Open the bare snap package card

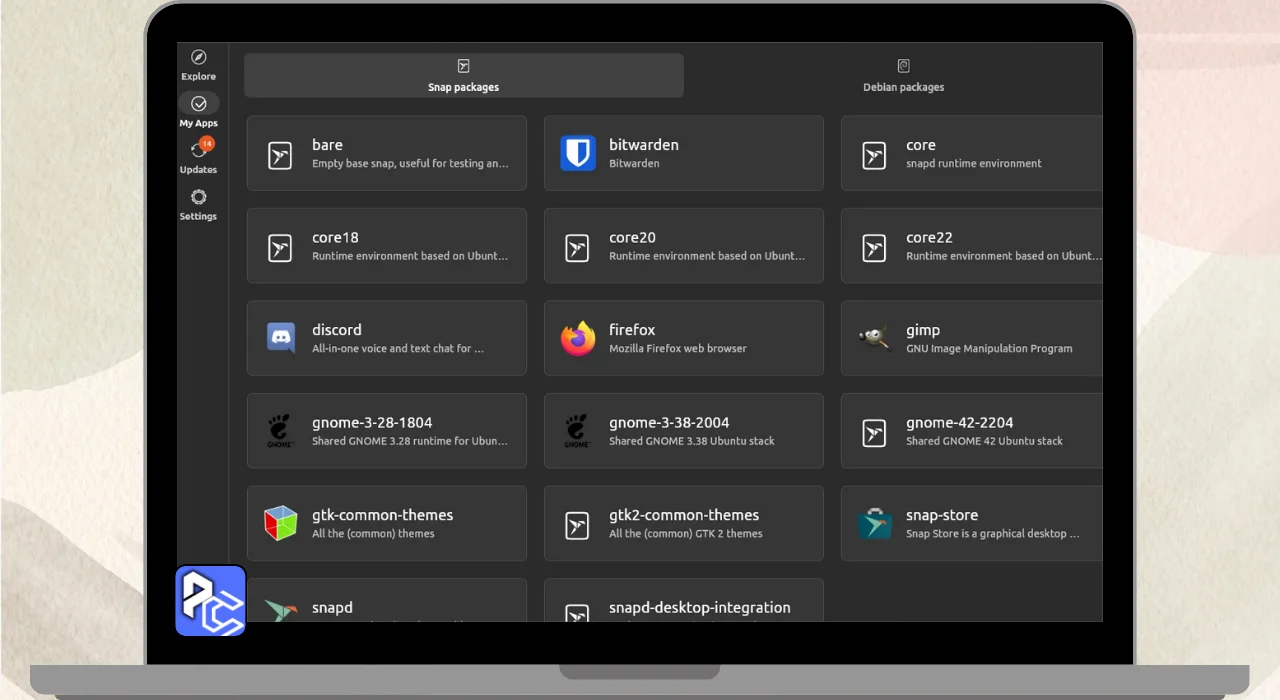click(x=387, y=153)
